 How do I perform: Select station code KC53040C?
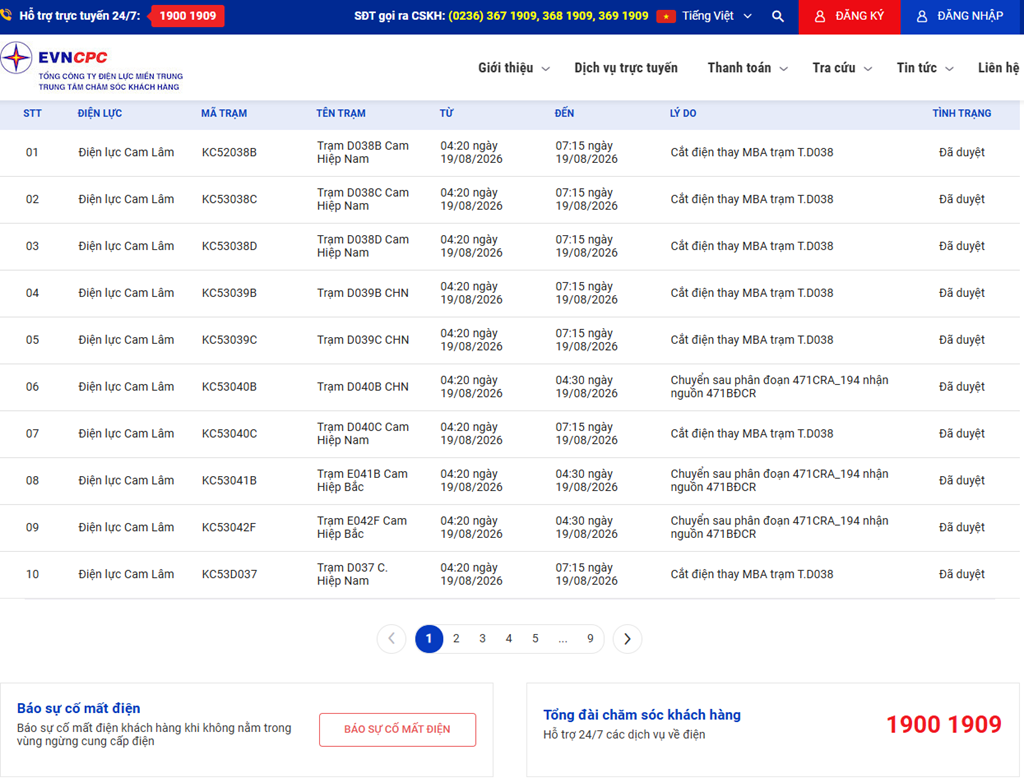click(229, 434)
